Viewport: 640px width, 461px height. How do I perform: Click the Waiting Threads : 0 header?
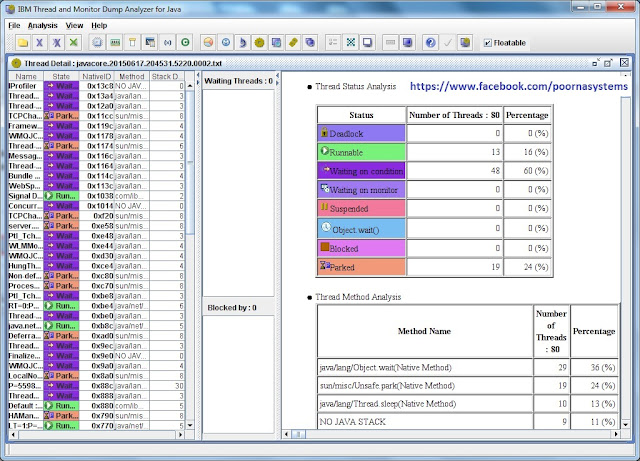coord(238,81)
